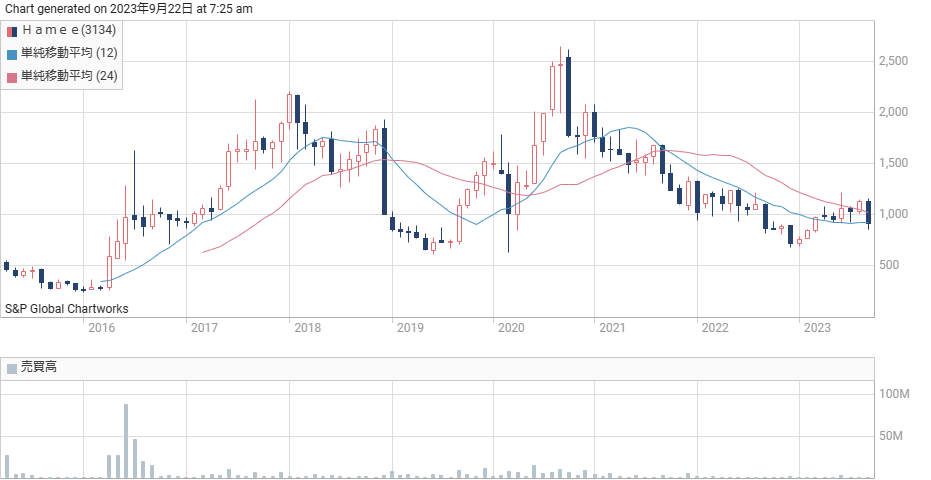Screen dimensions: 931x480
Task: Click the 2016 year axis label
Action: (100, 327)
